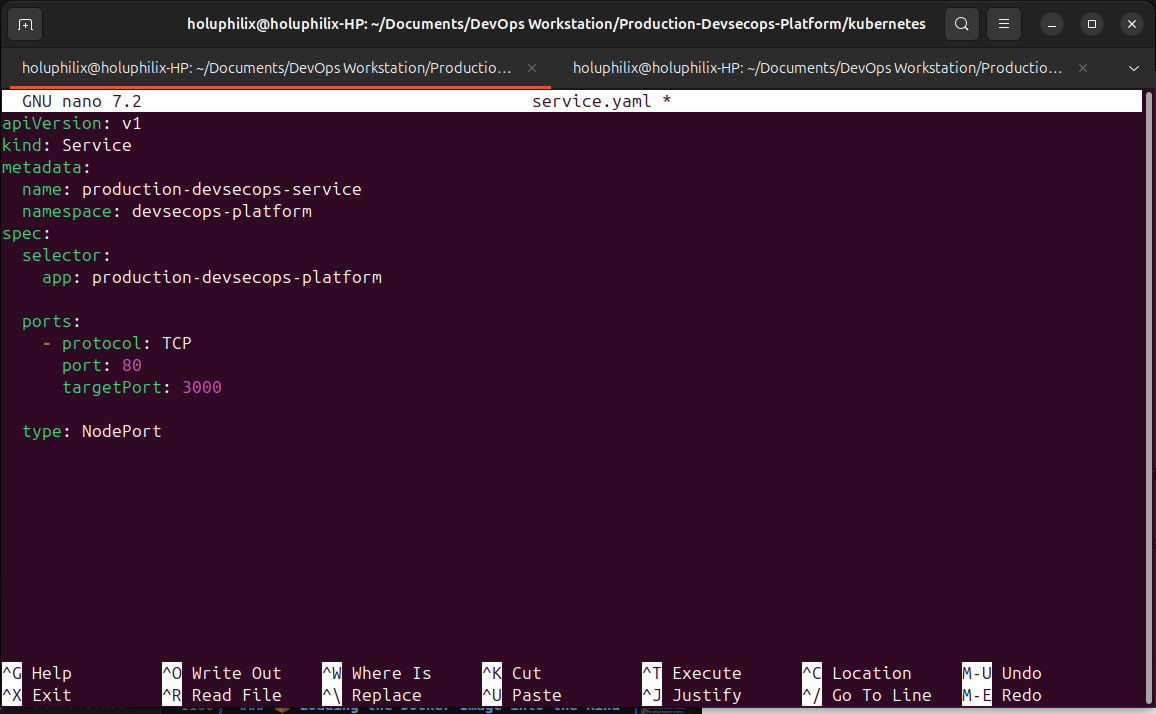Click the terminal vertical scrollbar
Screen dimensions: 1156x714
tap(1148, 398)
